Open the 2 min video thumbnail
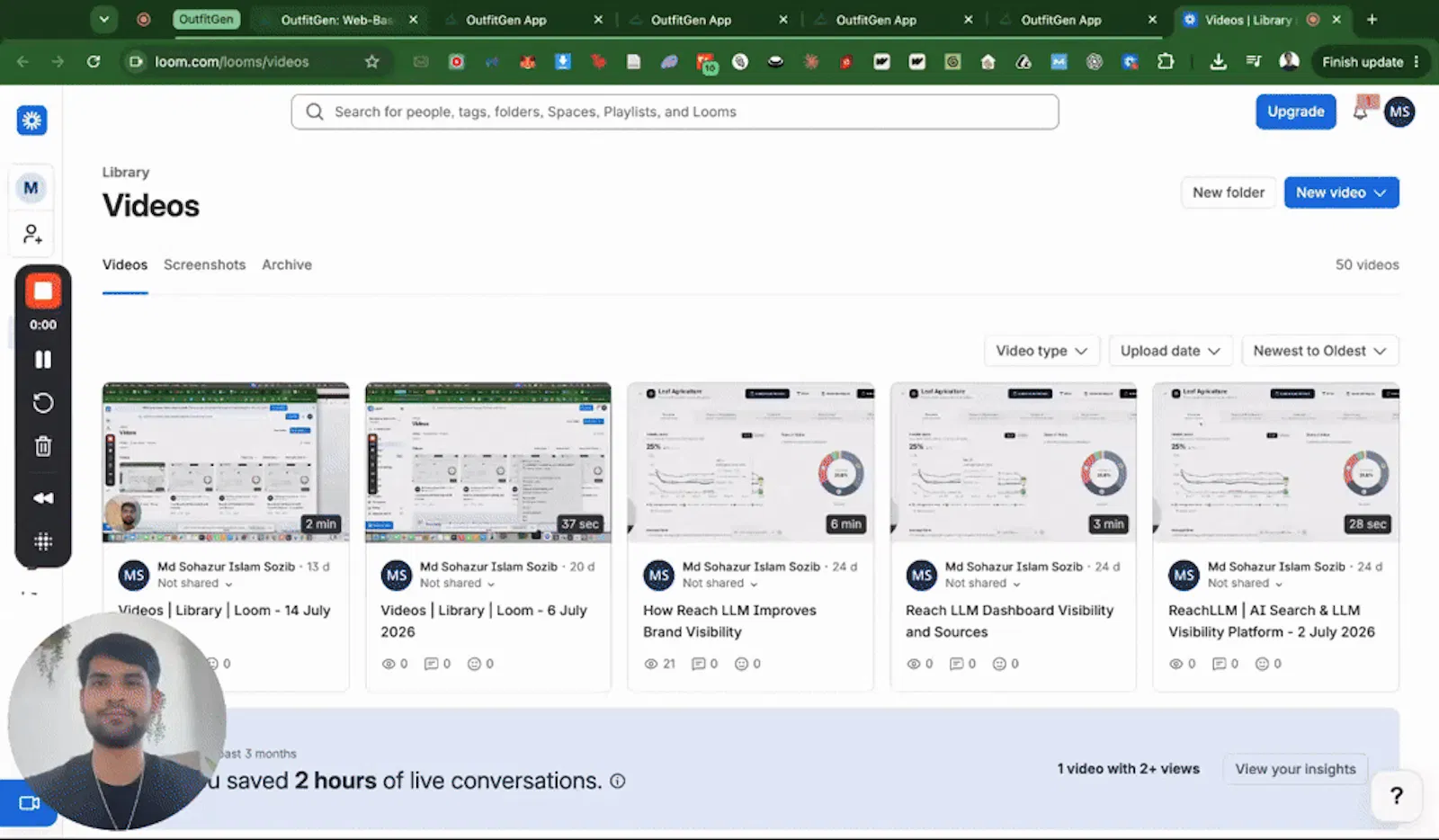This screenshot has height=840, width=1439. coord(226,462)
